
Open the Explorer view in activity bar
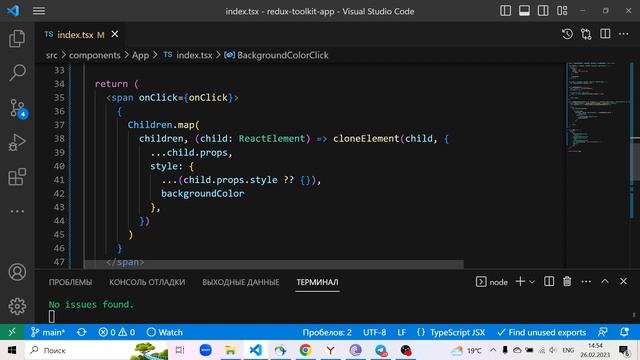pos(17,38)
